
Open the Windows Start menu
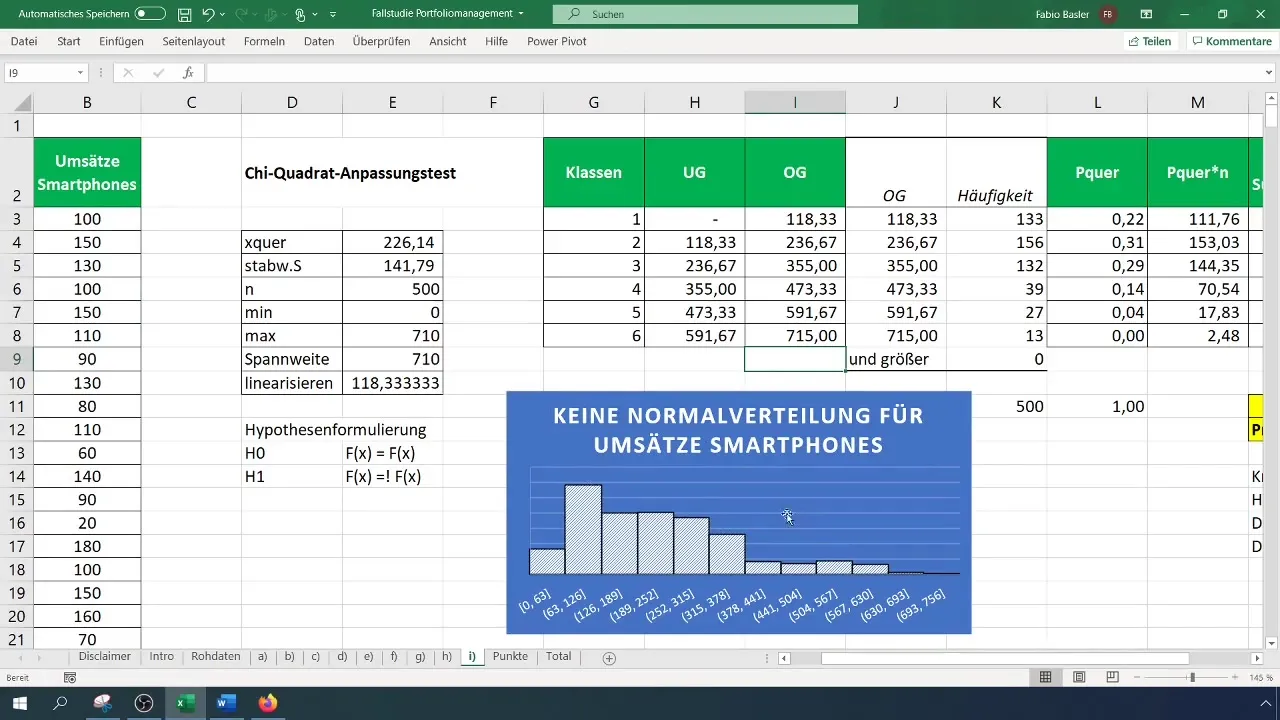tap(19, 704)
